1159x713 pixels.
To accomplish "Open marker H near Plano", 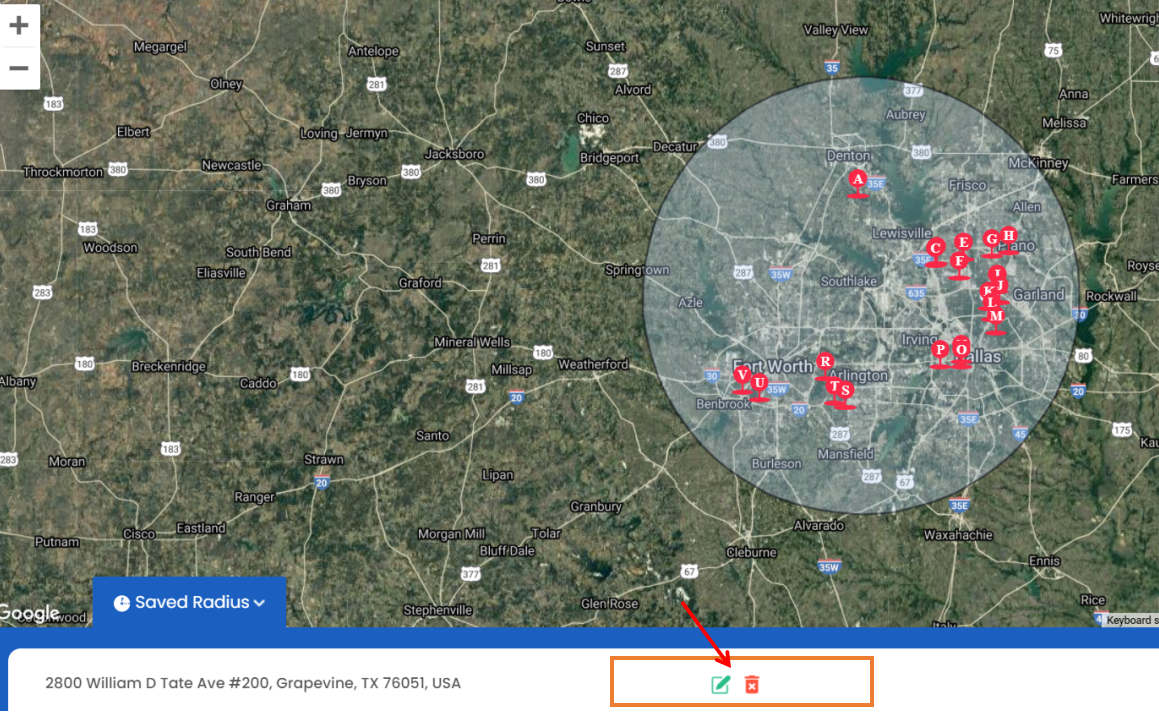I will [1008, 236].
